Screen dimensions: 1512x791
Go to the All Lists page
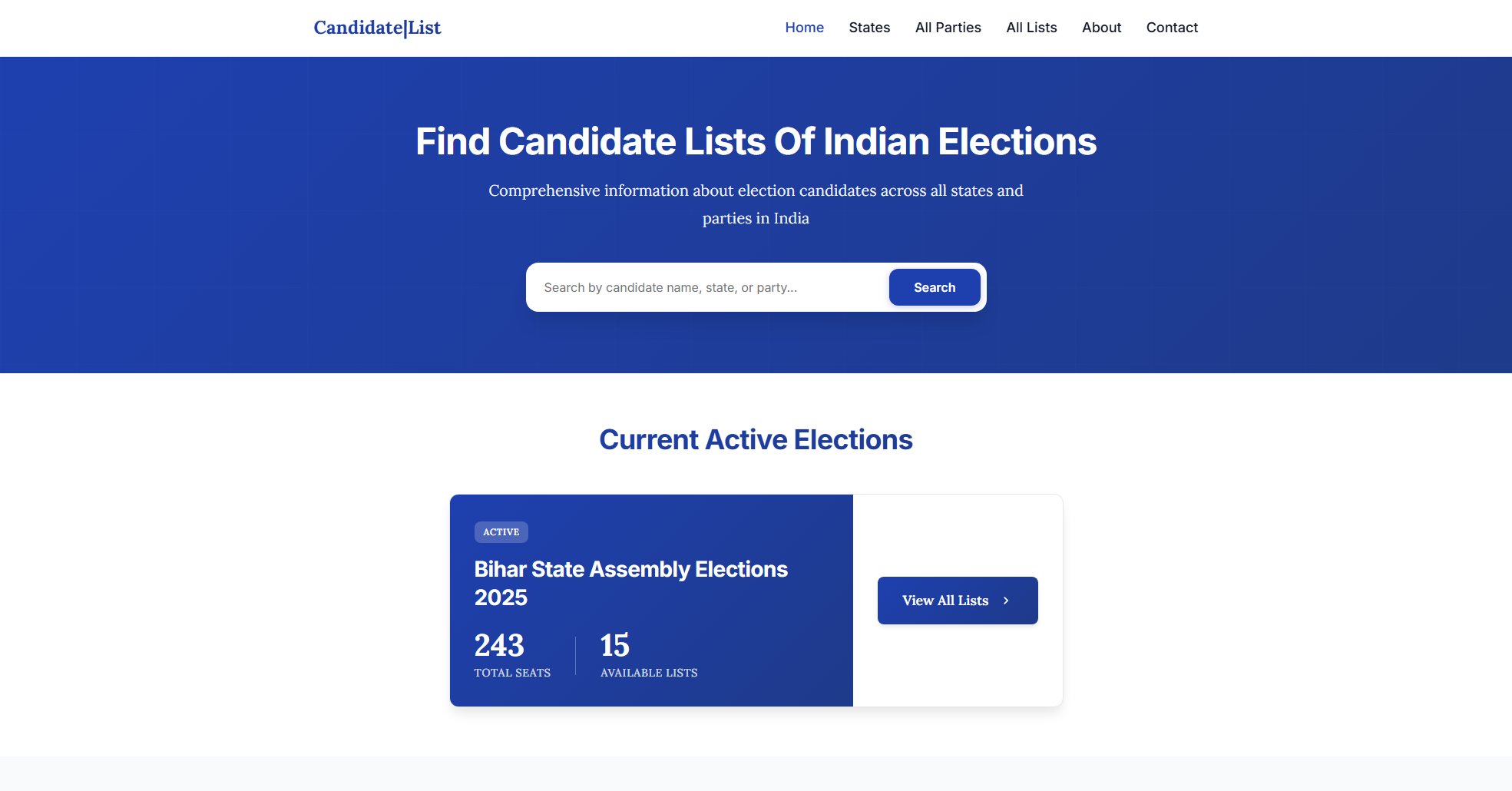pyautogui.click(x=1031, y=28)
